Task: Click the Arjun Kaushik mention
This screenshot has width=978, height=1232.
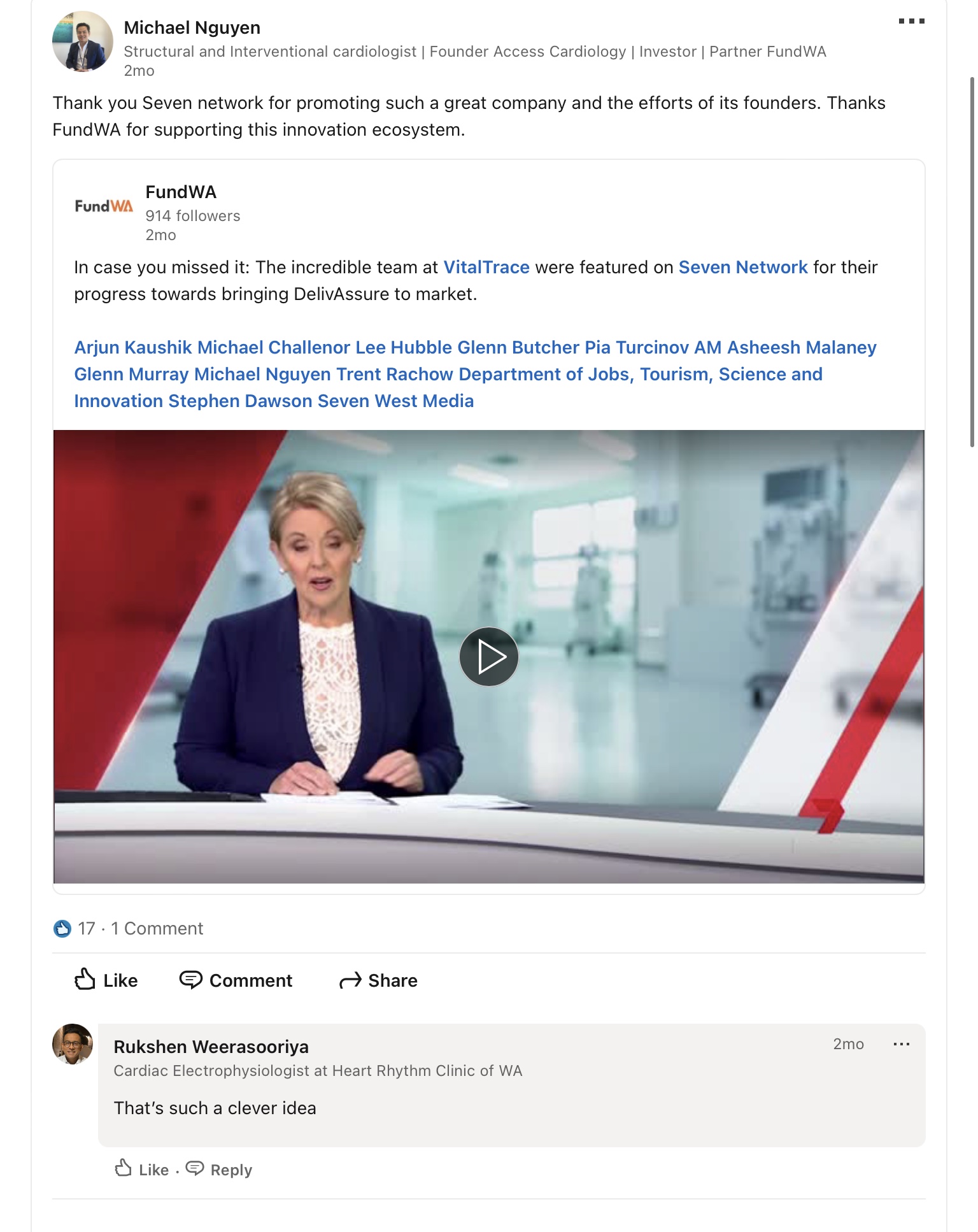Action: (x=133, y=348)
